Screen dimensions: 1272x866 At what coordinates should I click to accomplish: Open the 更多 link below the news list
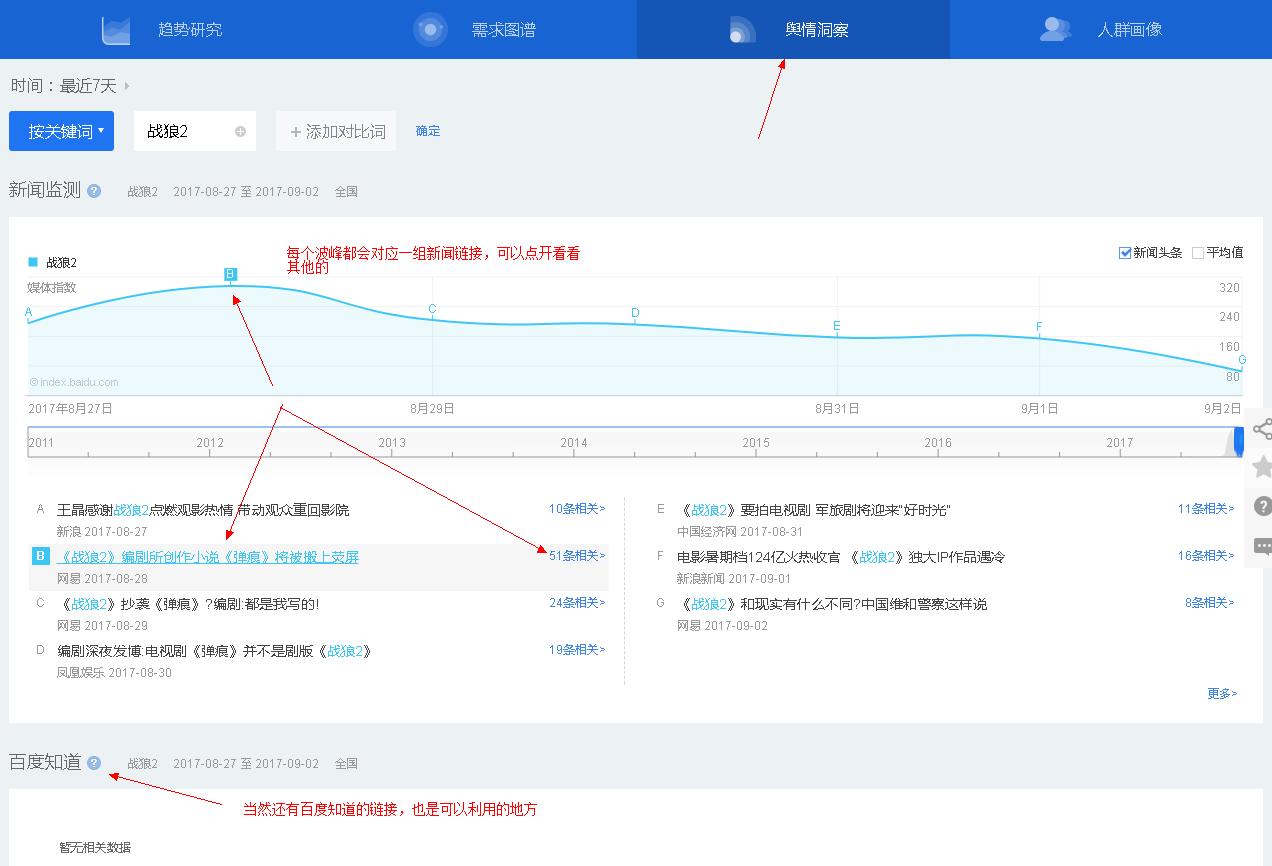pos(1220,693)
